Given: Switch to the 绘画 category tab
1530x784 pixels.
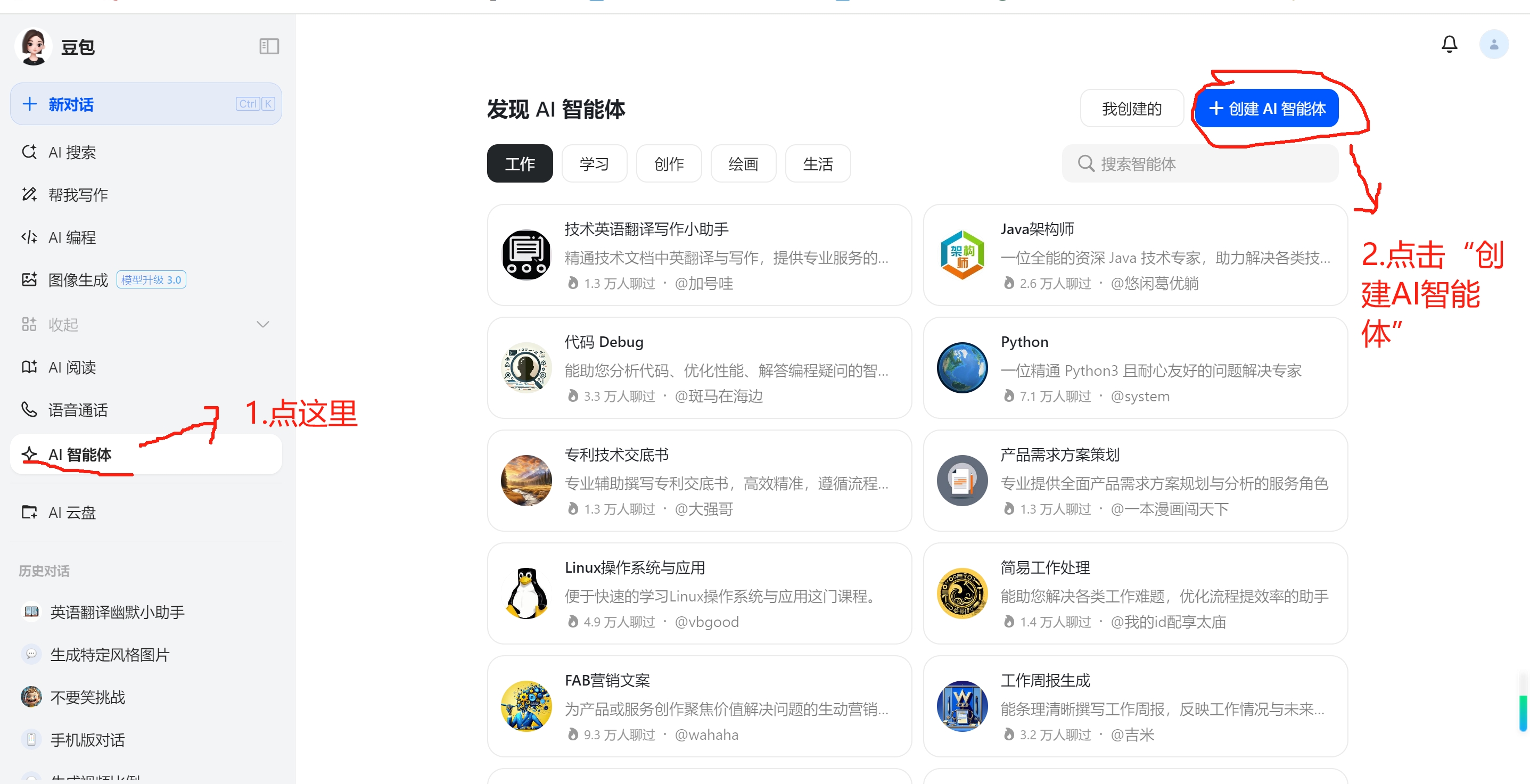Looking at the screenshot, I should [x=743, y=164].
